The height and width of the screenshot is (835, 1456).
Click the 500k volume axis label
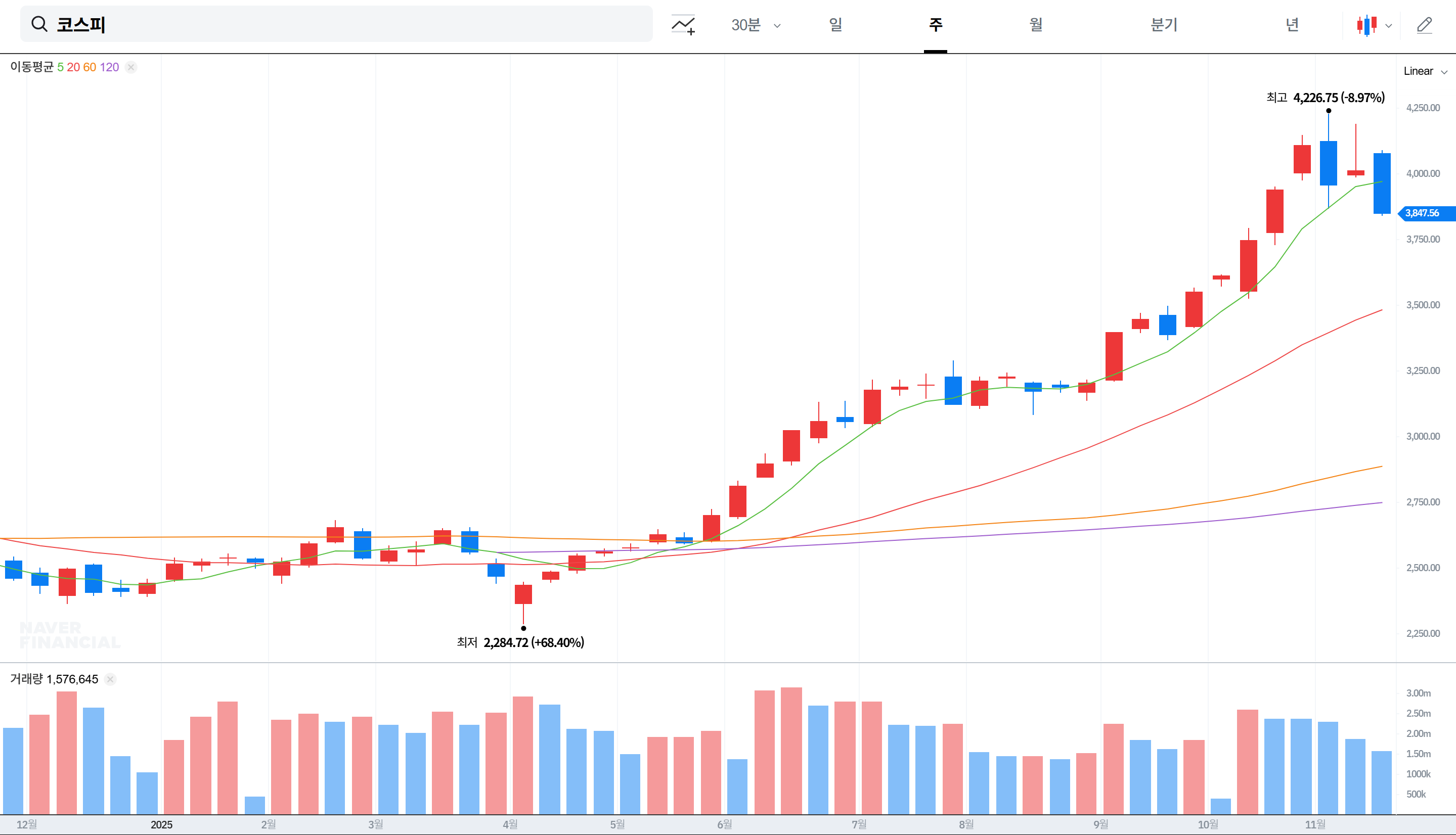[1416, 794]
